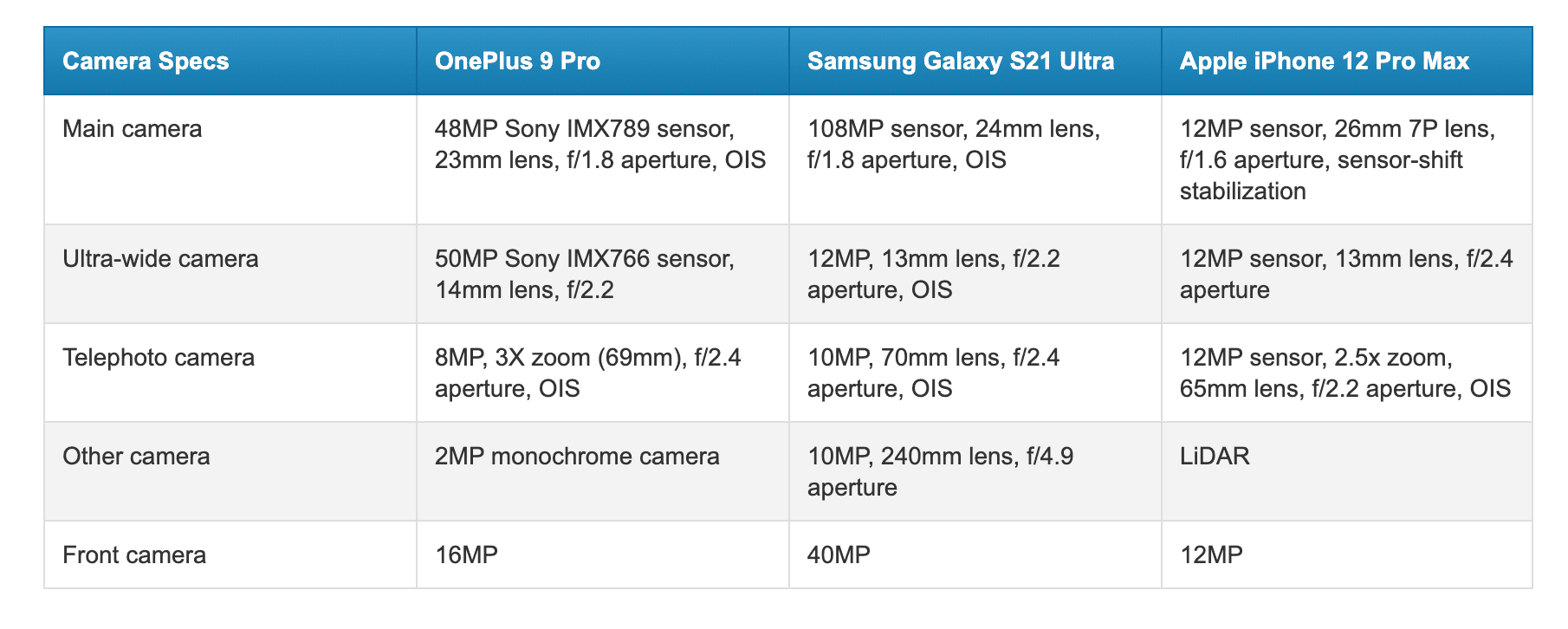The height and width of the screenshot is (629, 1568).
Task: Select the 50MP Sony IMX766 sensor cell
Action: (x=603, y=274)
